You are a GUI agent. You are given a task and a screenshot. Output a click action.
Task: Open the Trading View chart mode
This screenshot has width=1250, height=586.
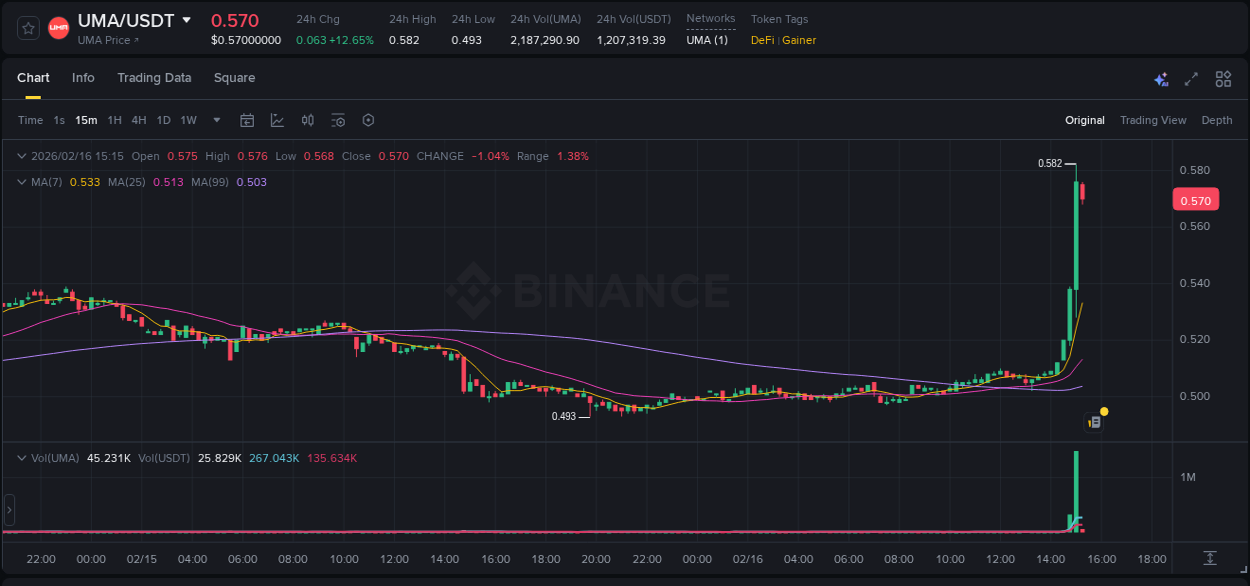(1153, 120)
